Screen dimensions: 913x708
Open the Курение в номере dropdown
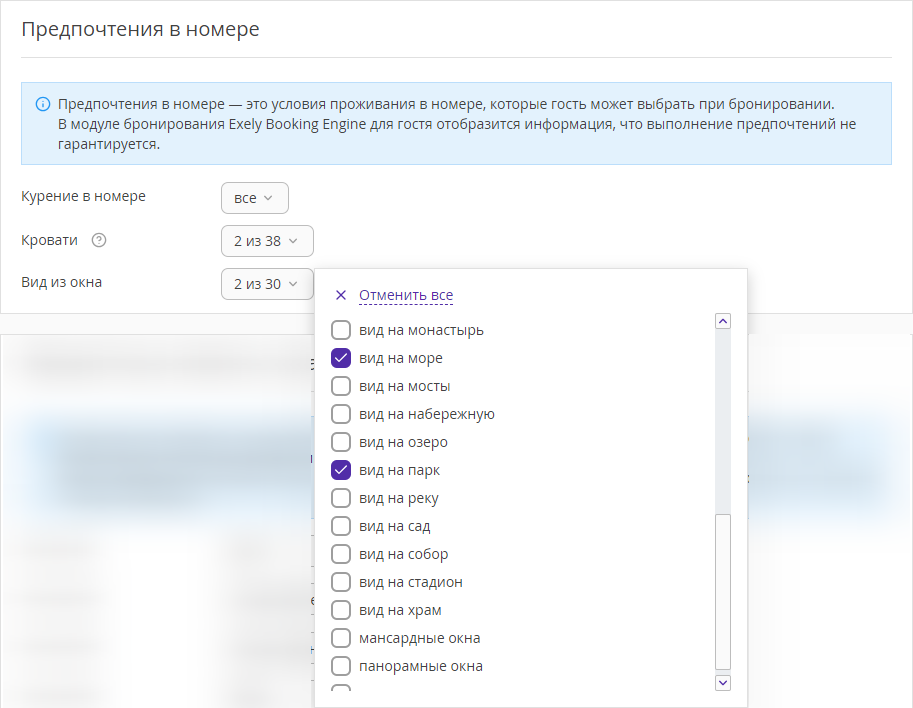coord(254,198)
